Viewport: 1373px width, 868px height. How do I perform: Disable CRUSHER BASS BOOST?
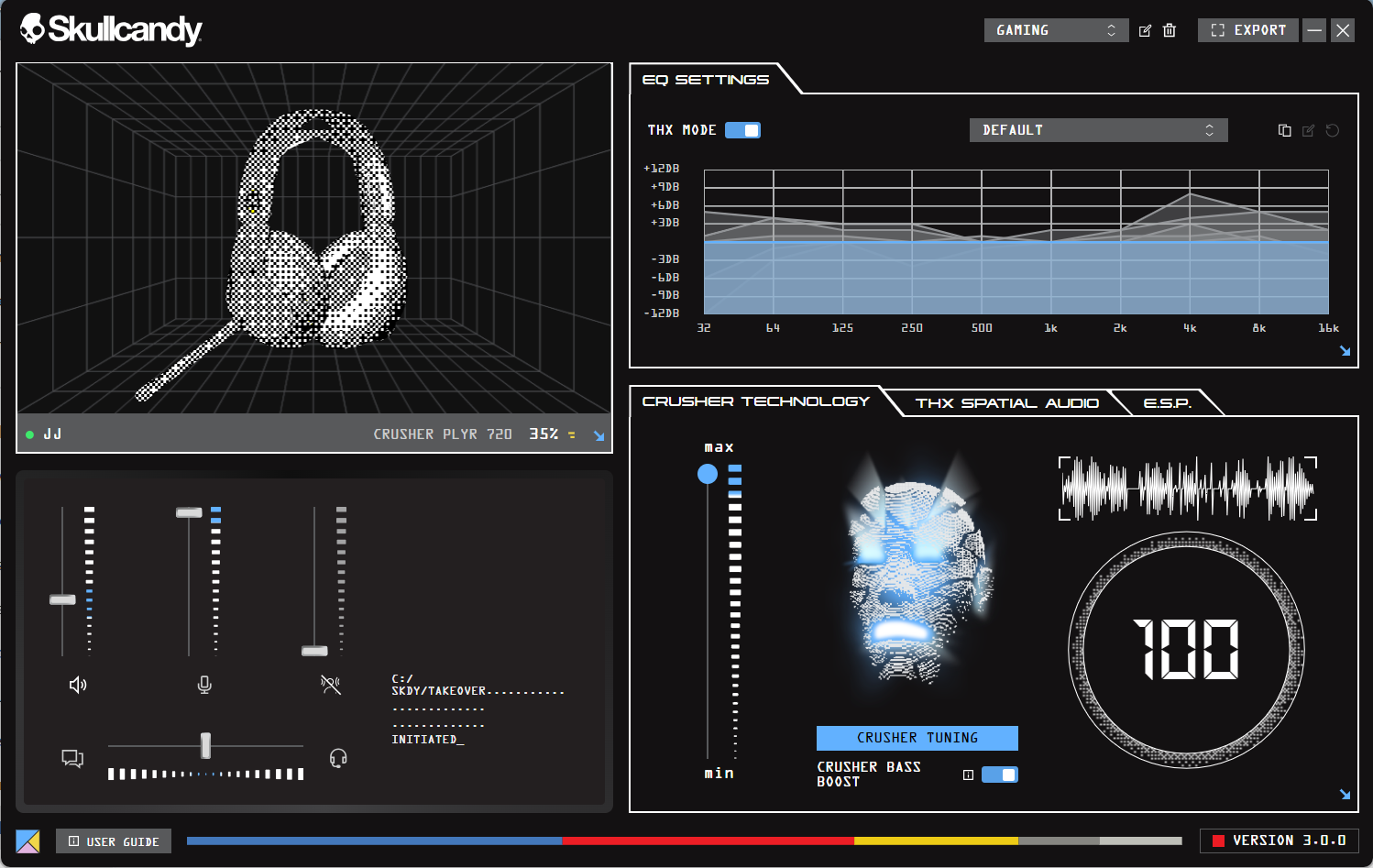(1000, 774)
